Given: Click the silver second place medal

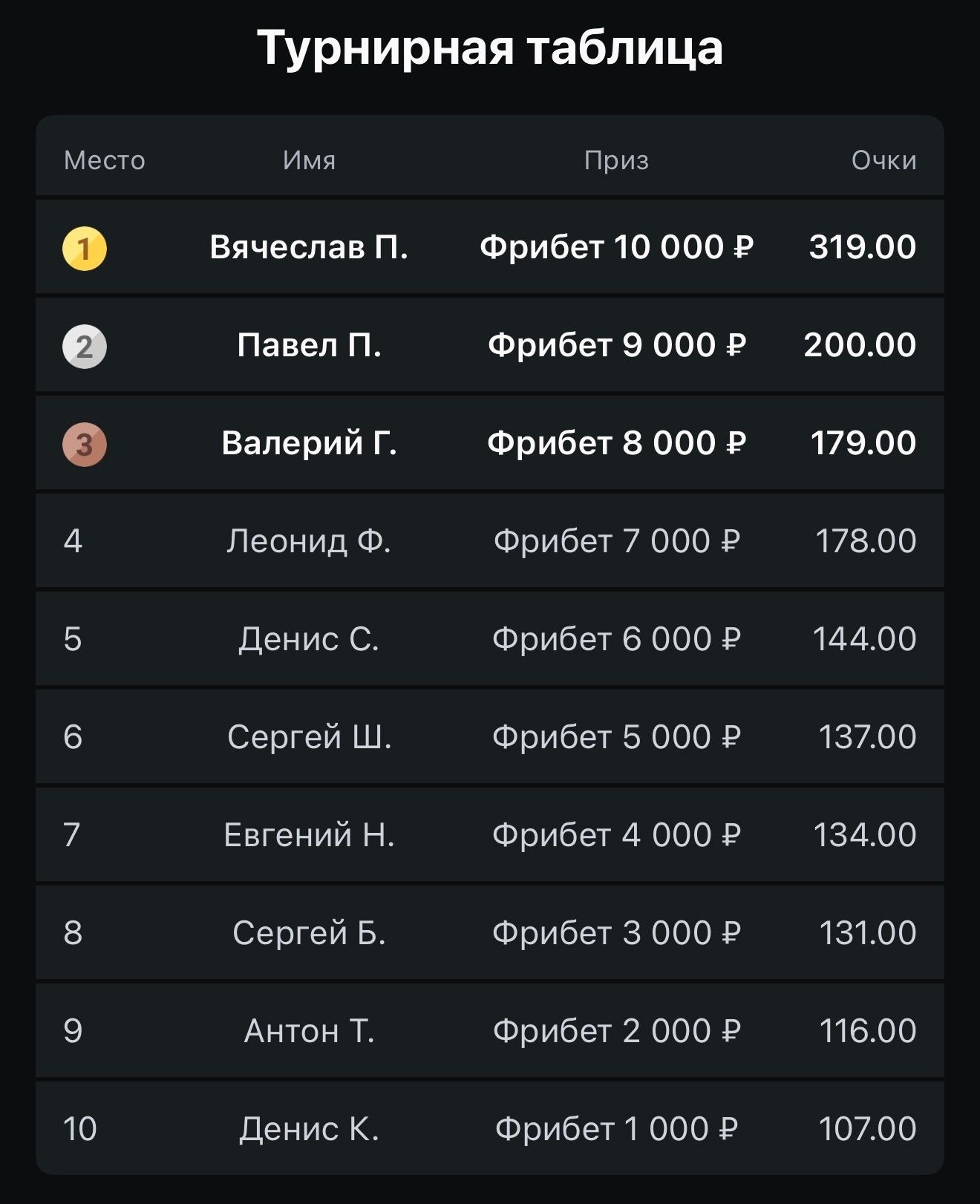Looking at the screenshot, I should pyautogui.click(x=85, y=347).
